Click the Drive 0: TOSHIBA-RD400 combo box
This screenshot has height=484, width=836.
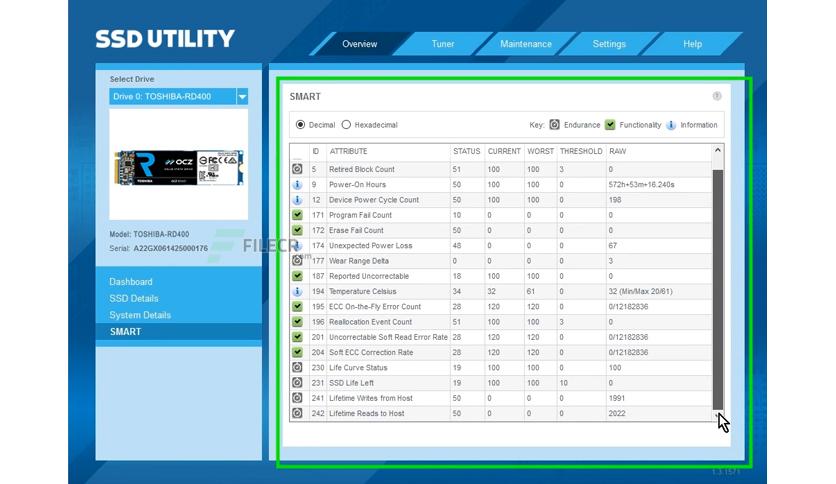tap(179, 96)
